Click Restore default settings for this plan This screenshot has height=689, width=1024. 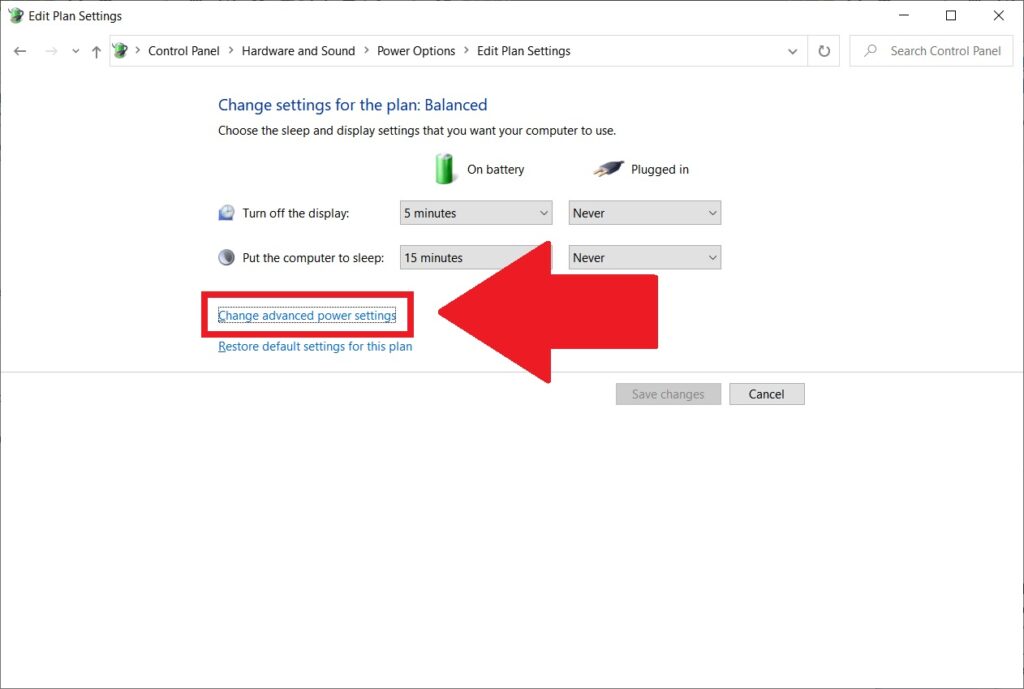[x=315, y=347]
